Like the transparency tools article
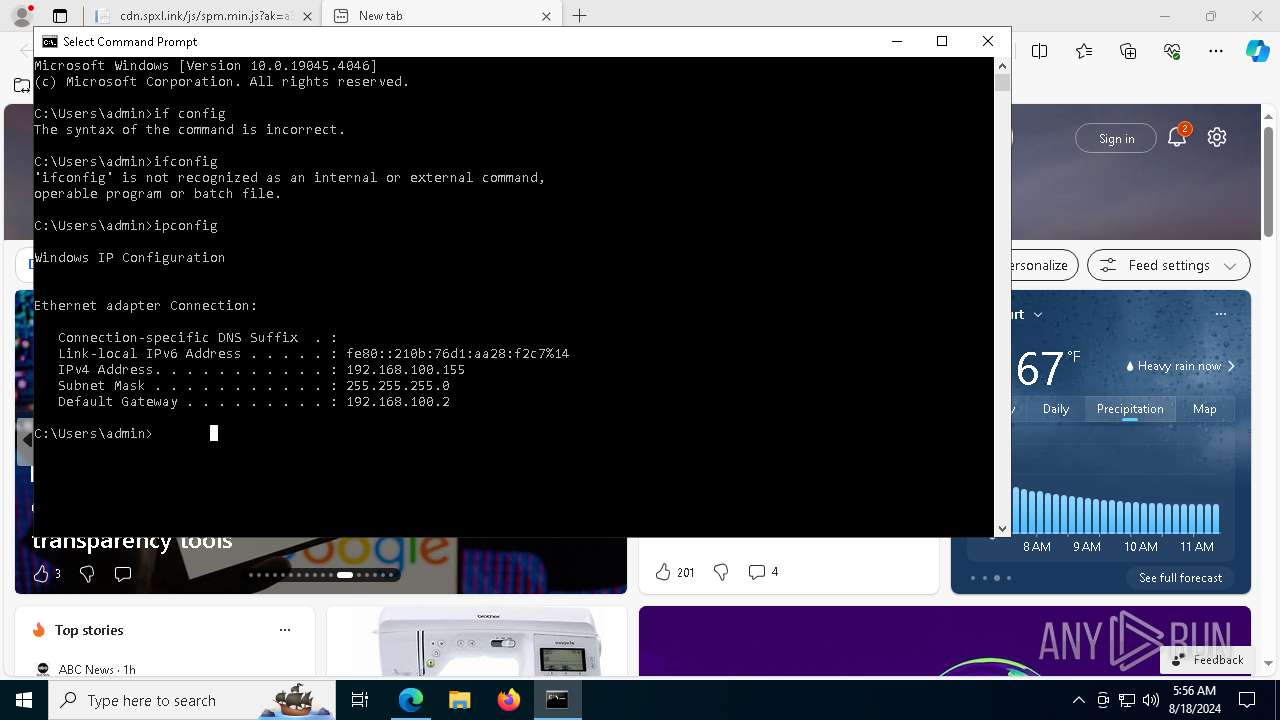 click(x=41, y=573)
